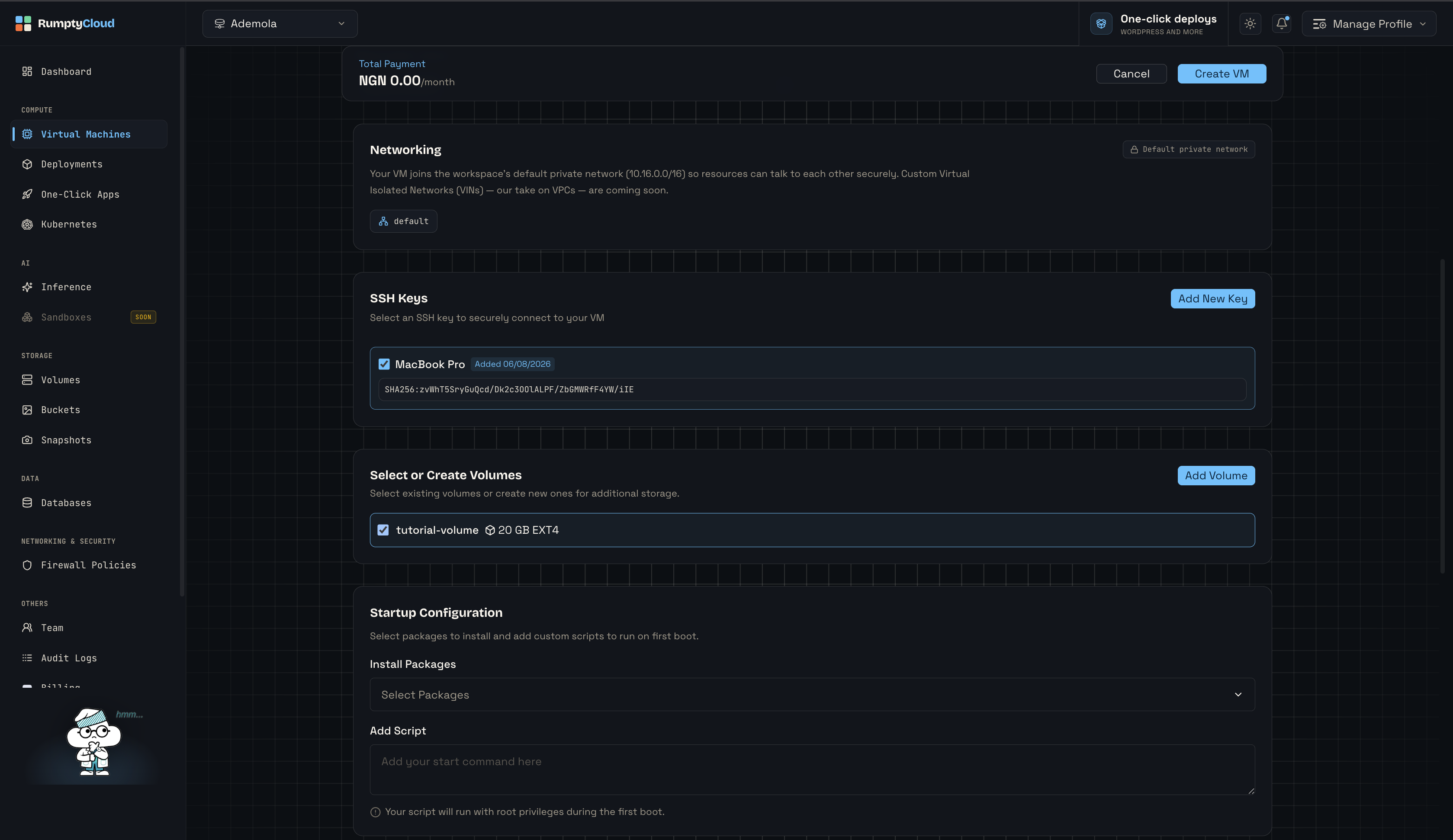1453x840 pixels.
Task: Click the One-Click Apps rocket icon
Action: click(x=27, y=194)
